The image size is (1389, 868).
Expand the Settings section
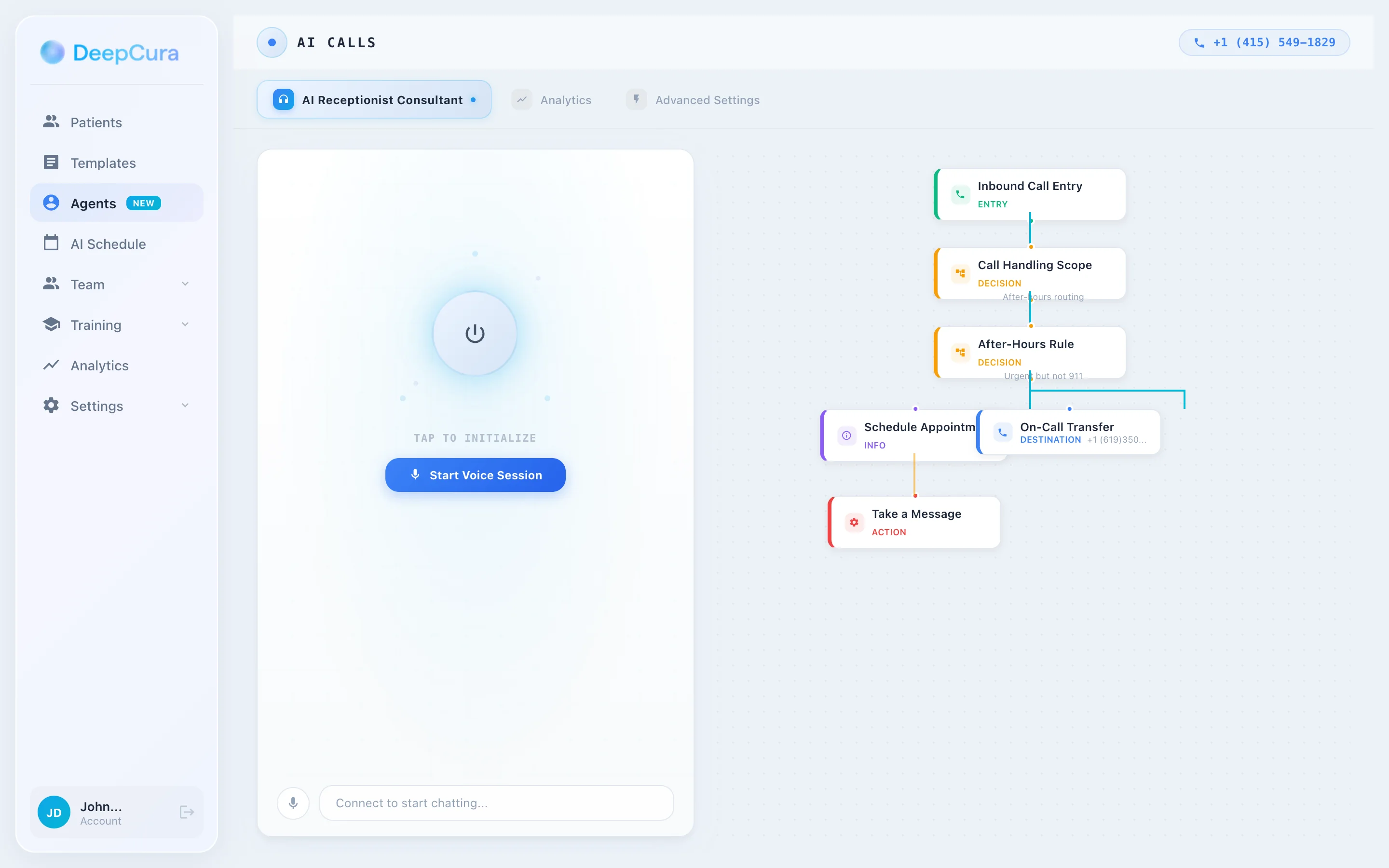pyautogui.click(x=185, y=405)
